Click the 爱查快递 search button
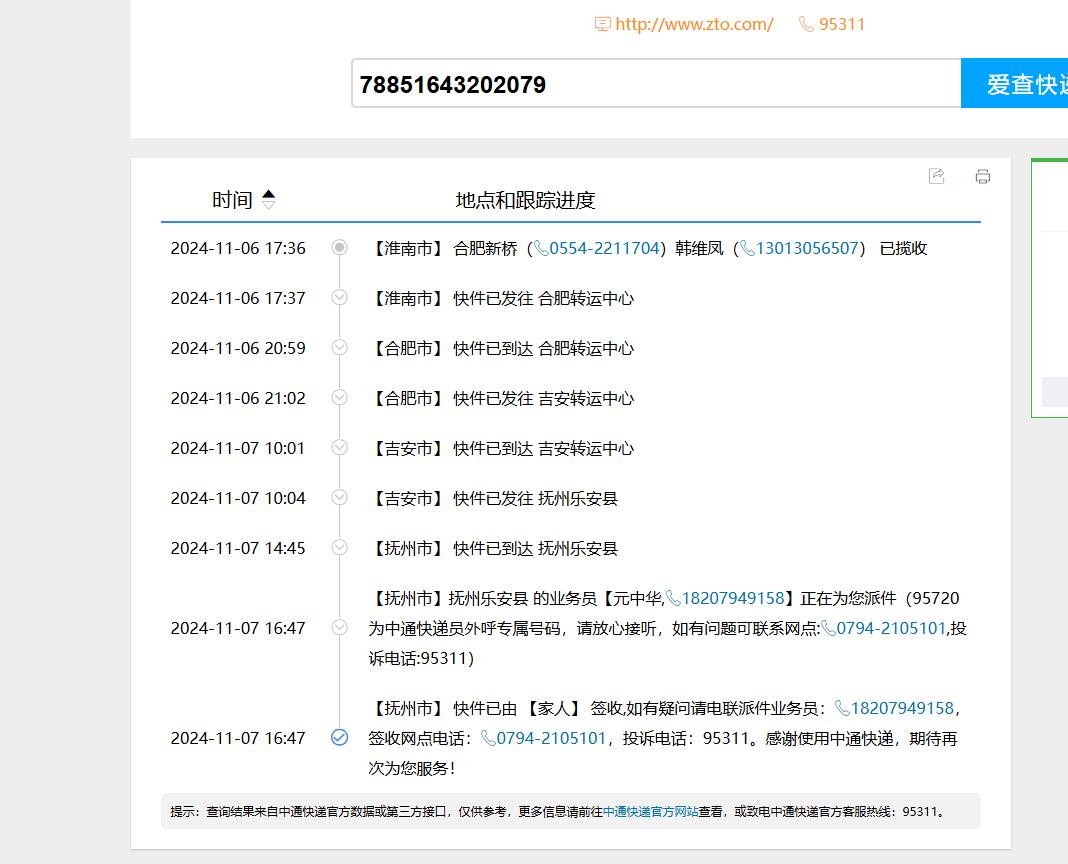1068x864 pixels. [1014, 83]
